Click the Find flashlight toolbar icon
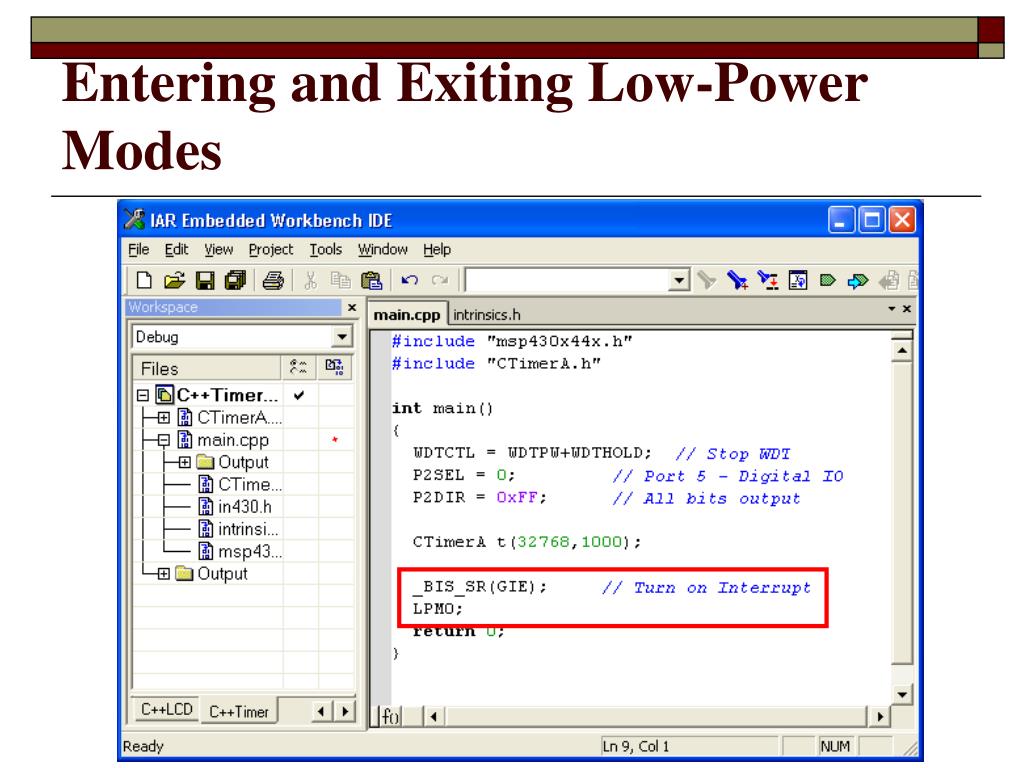Viewport: 1024px width, 768px height. pyautogui.click(x=707, y=280)
